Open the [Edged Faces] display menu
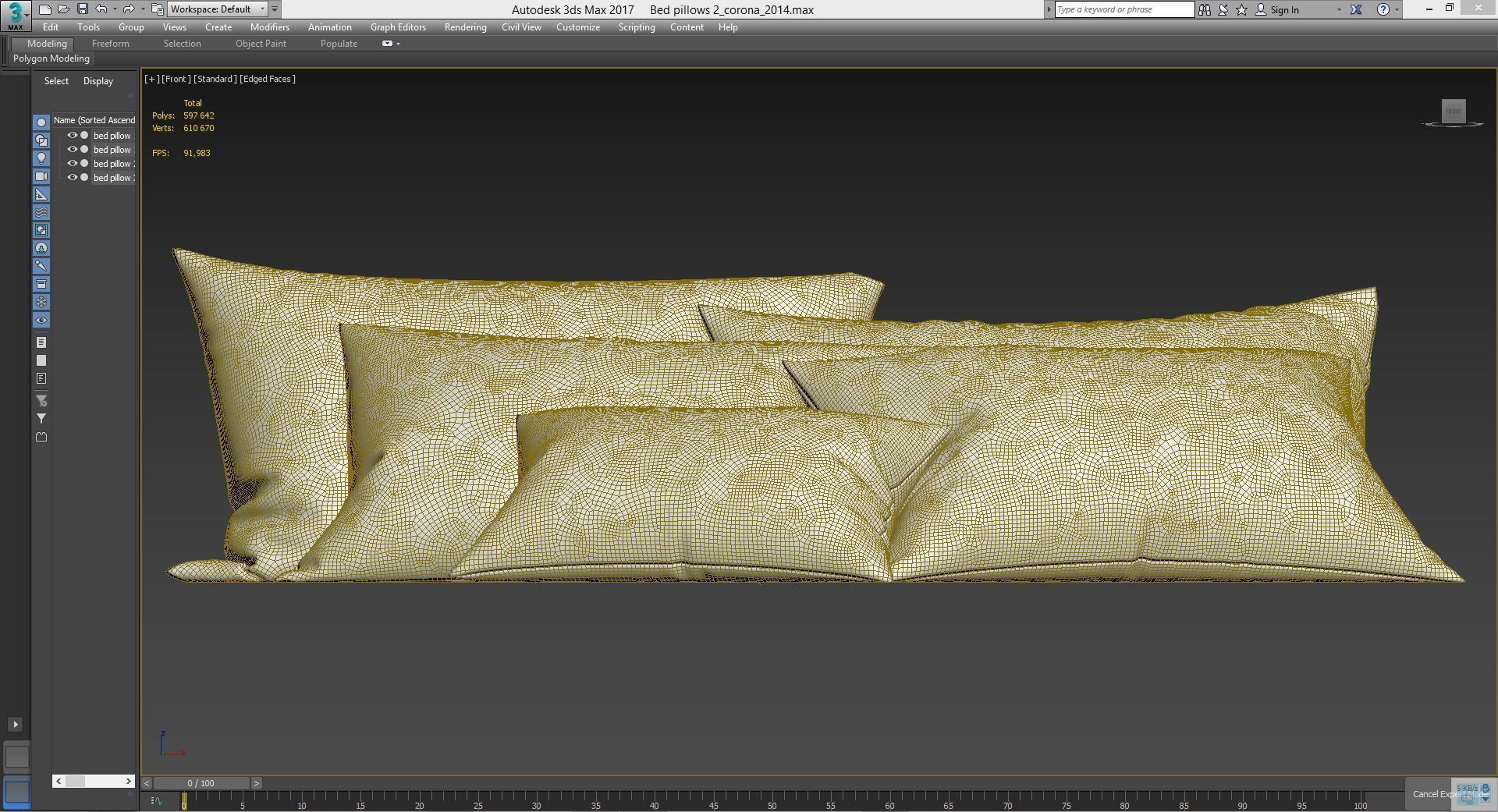 268,79
